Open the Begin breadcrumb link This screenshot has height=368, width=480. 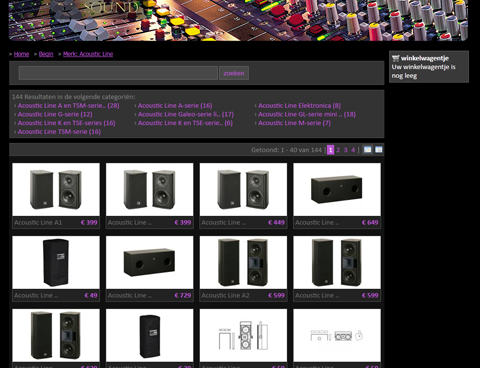[x=46, y=54]
